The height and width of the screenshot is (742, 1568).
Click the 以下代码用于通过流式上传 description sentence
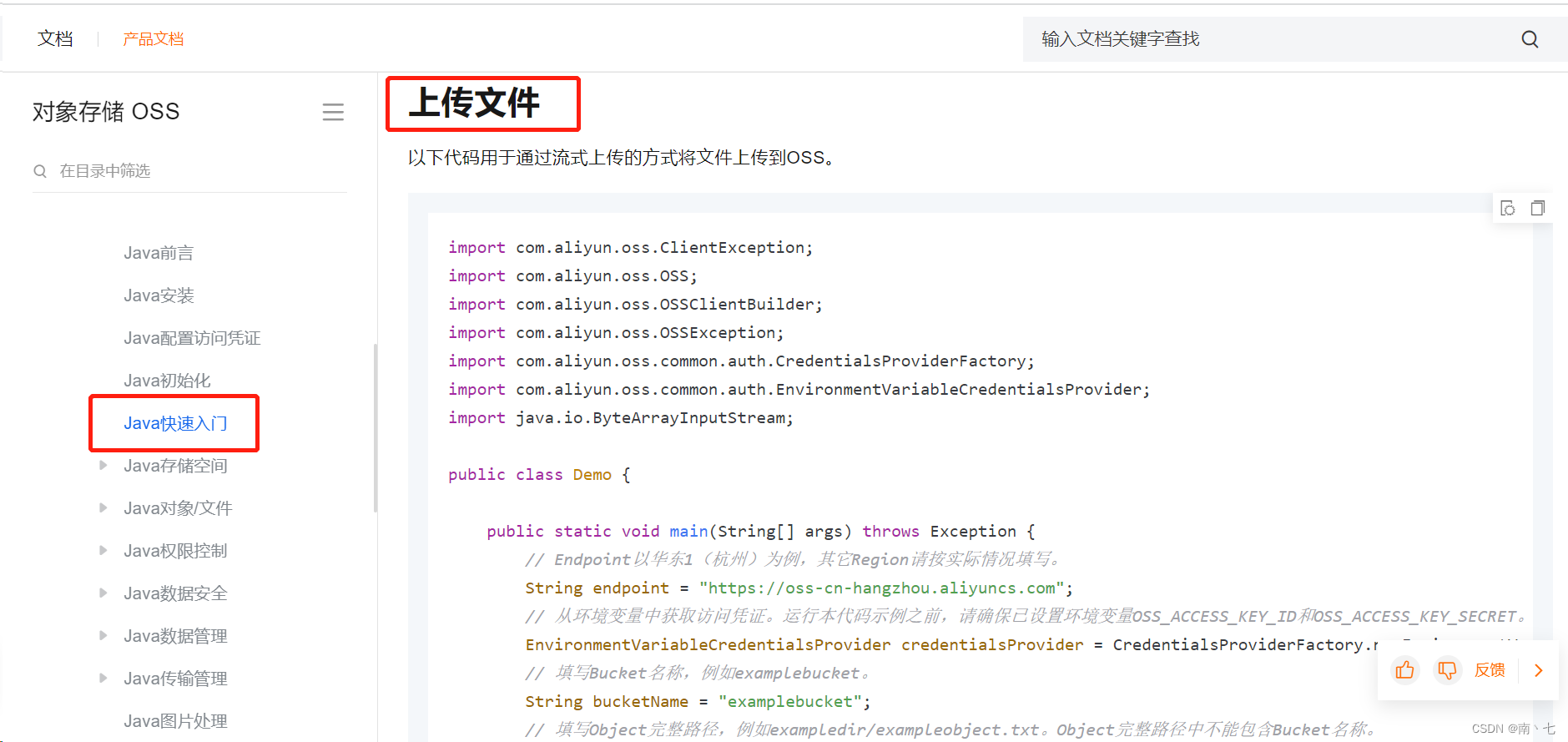point(622,158)
